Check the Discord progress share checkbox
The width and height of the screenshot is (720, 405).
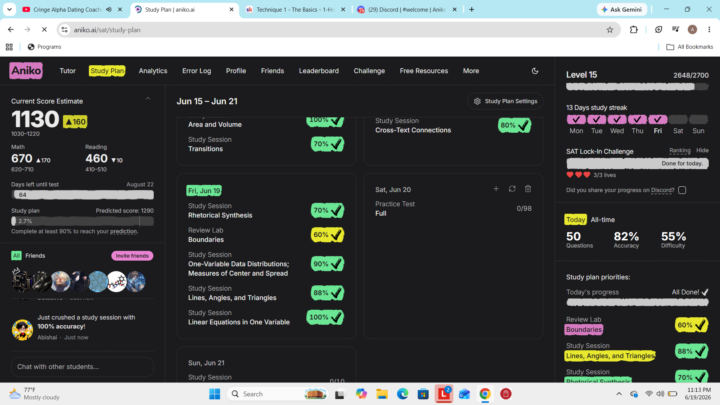[x=682, y=190]
